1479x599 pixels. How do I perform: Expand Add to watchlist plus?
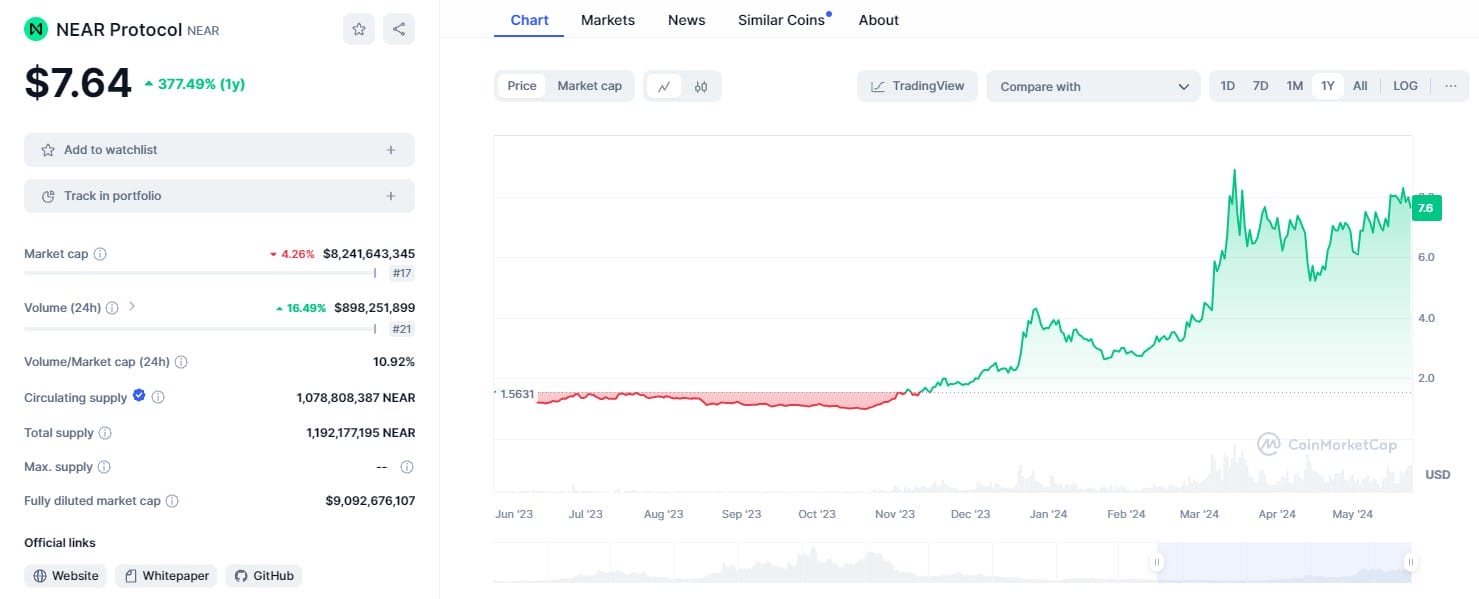tap(391, 150)
